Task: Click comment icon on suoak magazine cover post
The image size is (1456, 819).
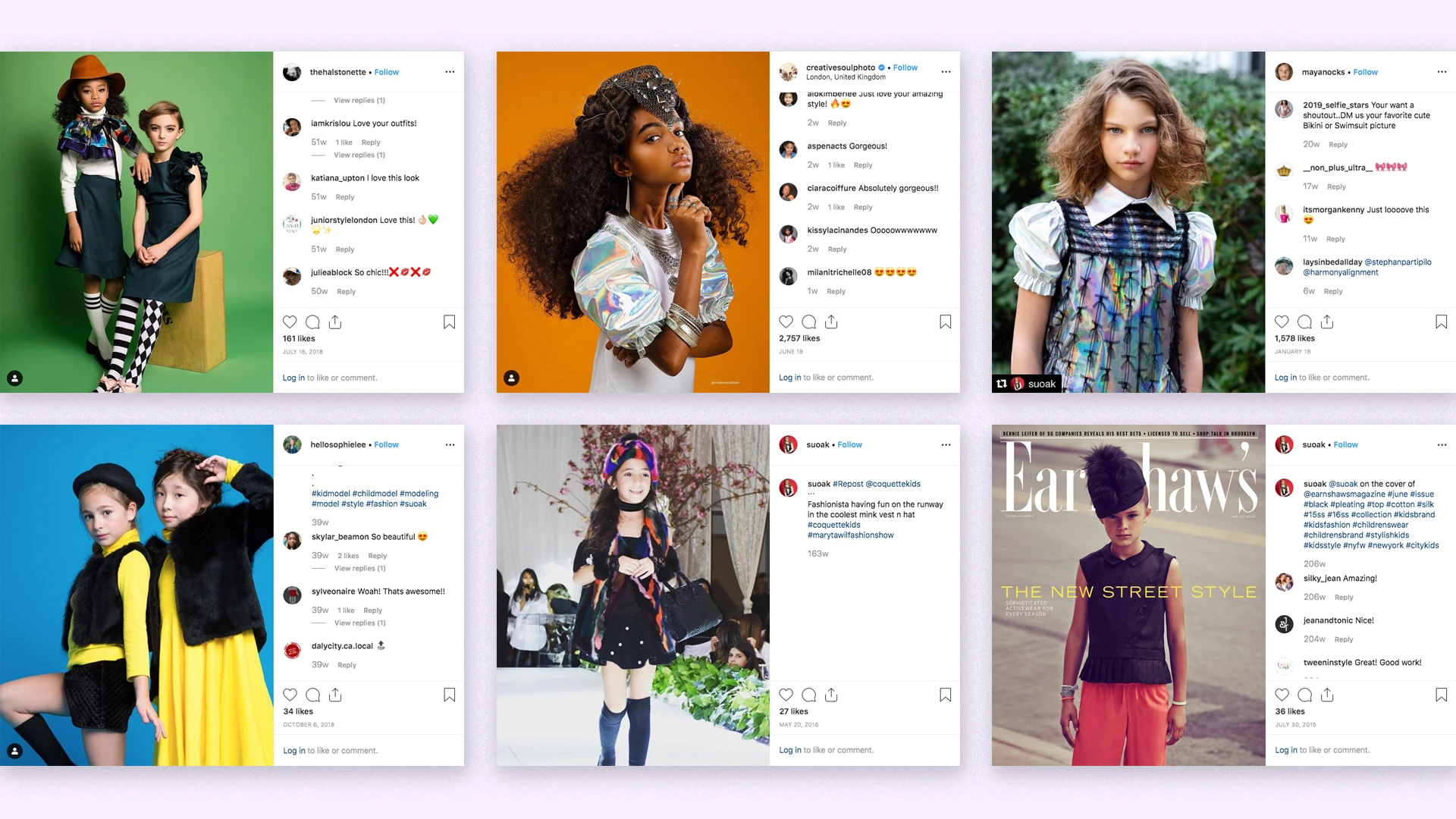Action: (1305, 695)
